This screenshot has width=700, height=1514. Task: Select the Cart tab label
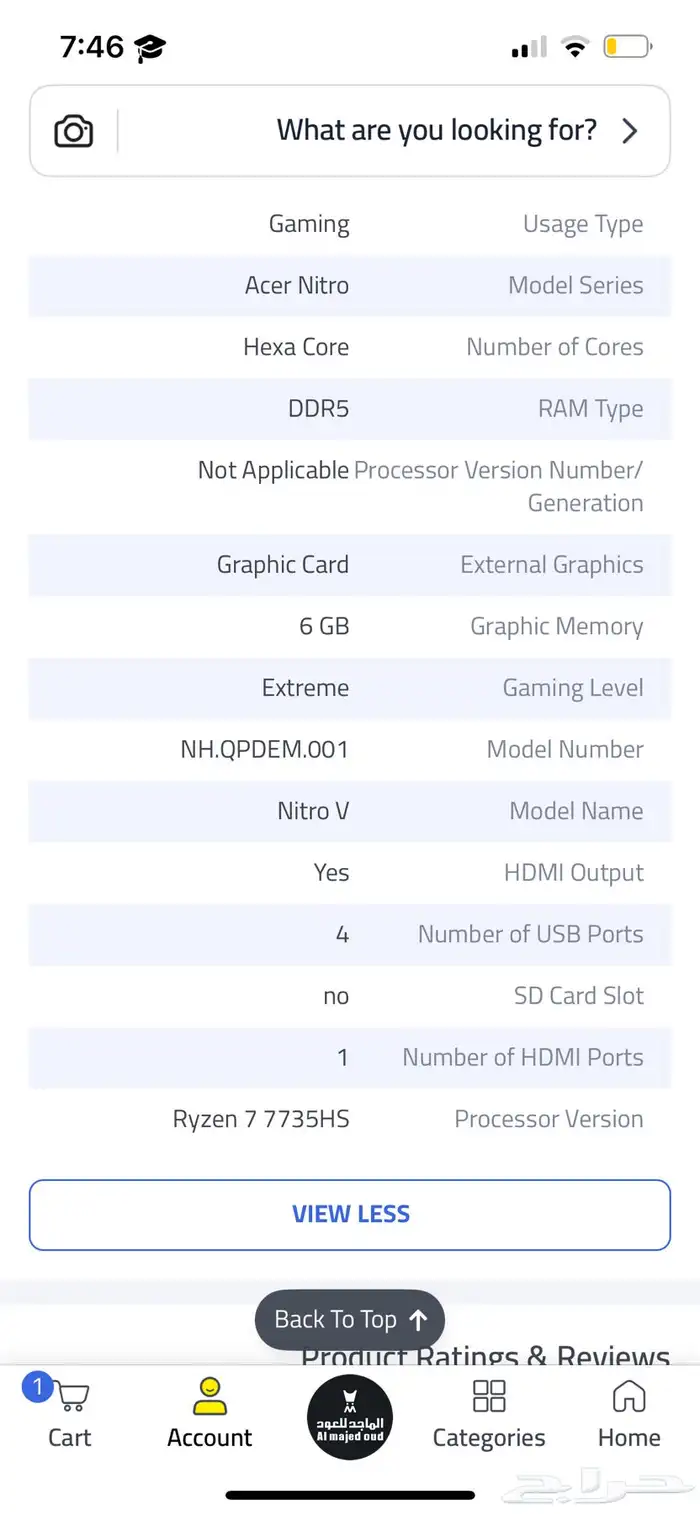[70, 1438]
